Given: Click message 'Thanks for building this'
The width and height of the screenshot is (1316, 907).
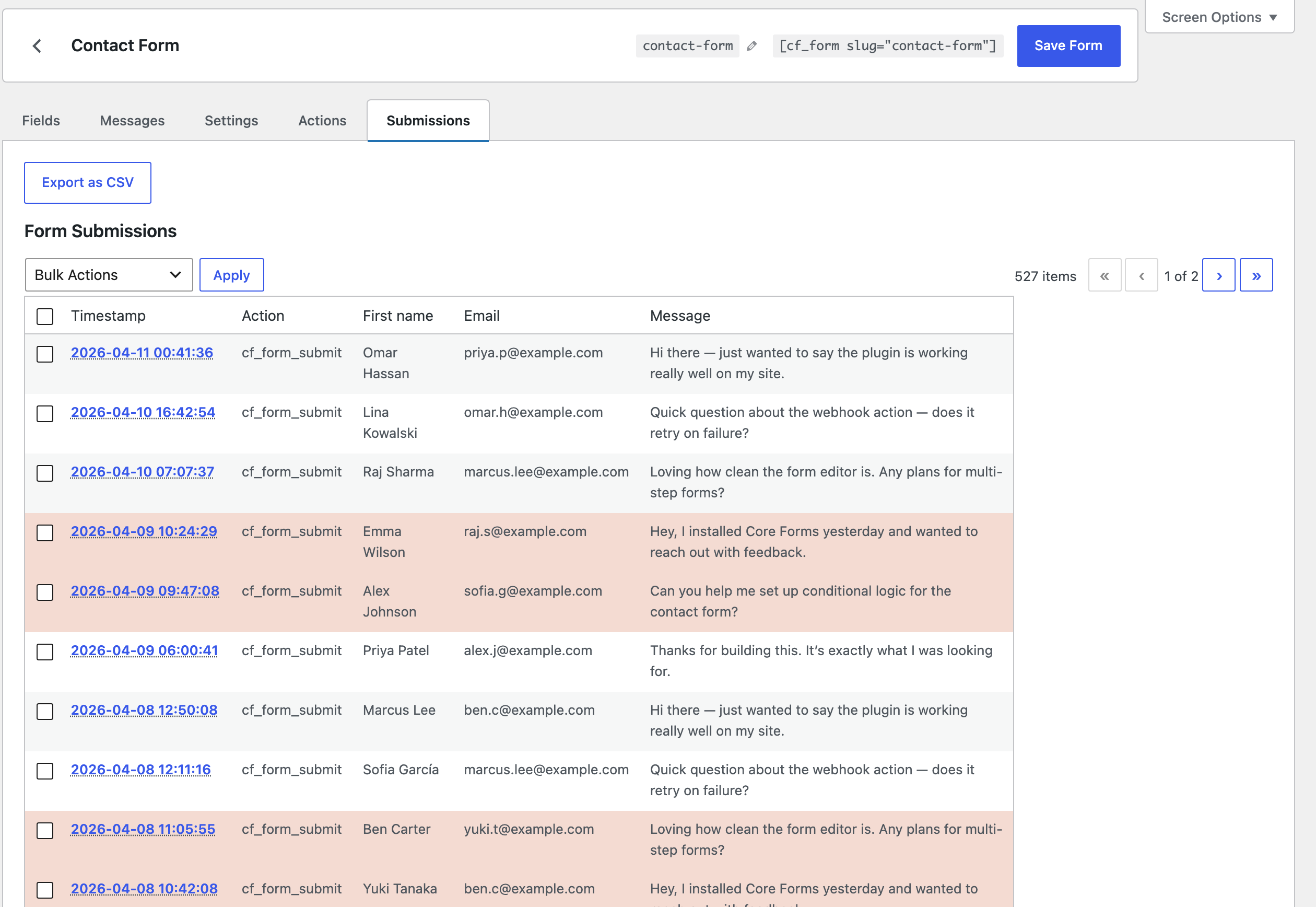Looking at the screenshot, I should click(x=821, y=661).
